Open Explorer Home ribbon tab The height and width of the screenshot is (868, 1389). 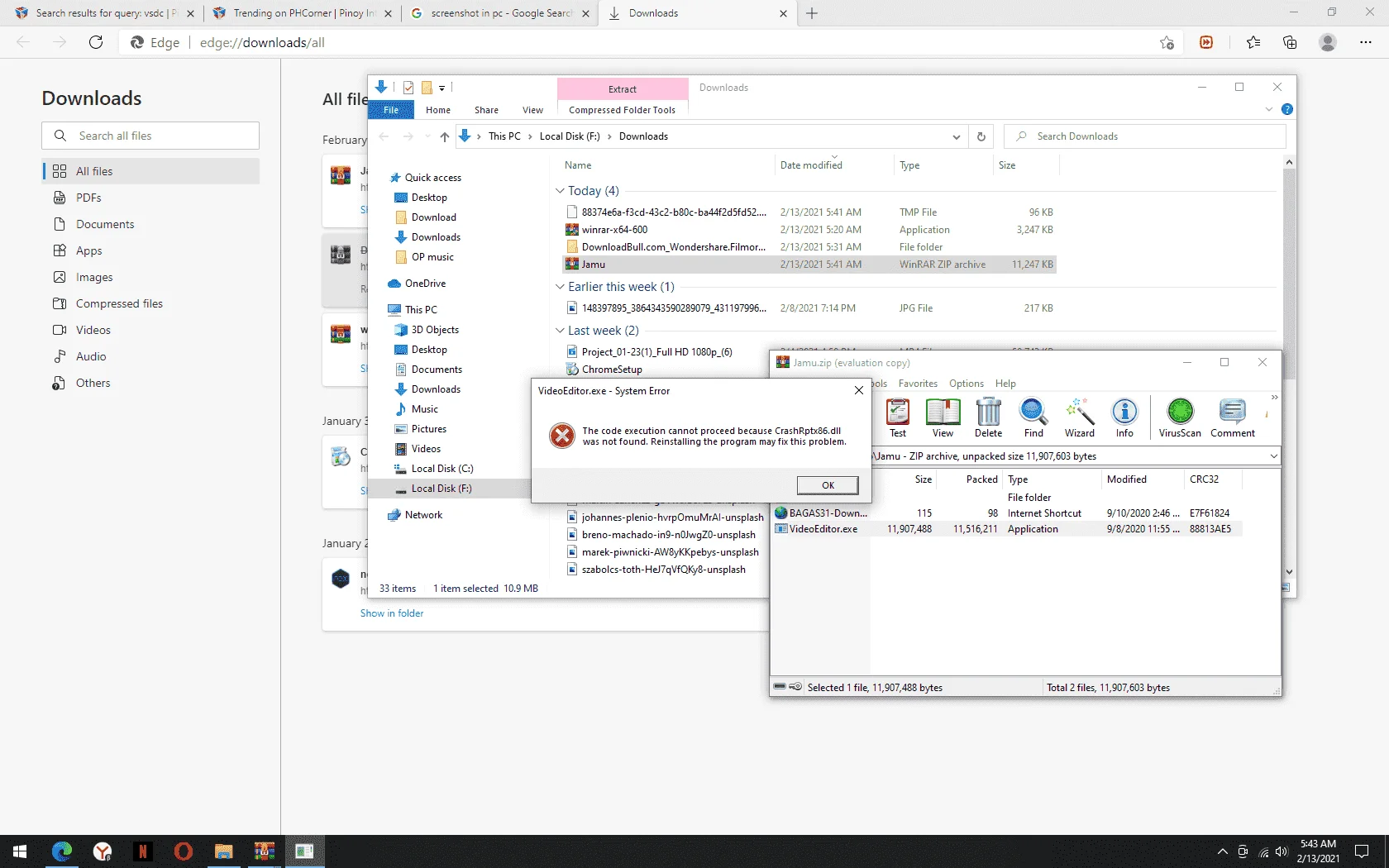[x=438, y=110]
